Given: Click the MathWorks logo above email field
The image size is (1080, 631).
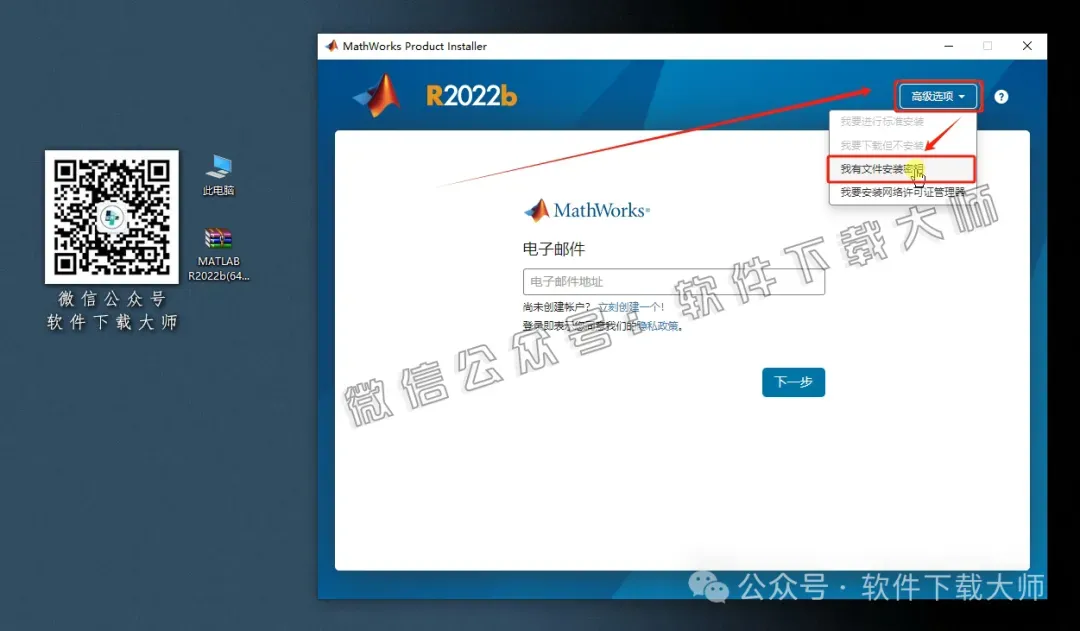Looking at the screenshot, I should 587,210.
